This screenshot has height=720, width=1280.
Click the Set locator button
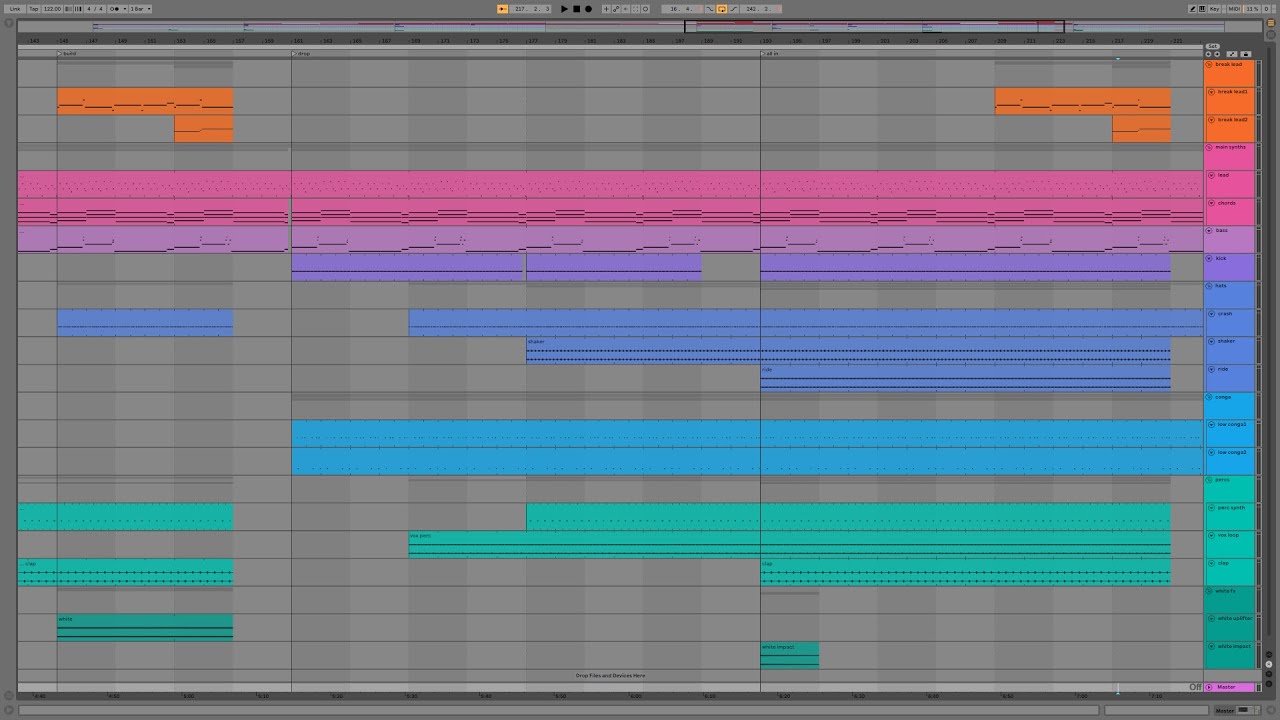(1213, 46)
